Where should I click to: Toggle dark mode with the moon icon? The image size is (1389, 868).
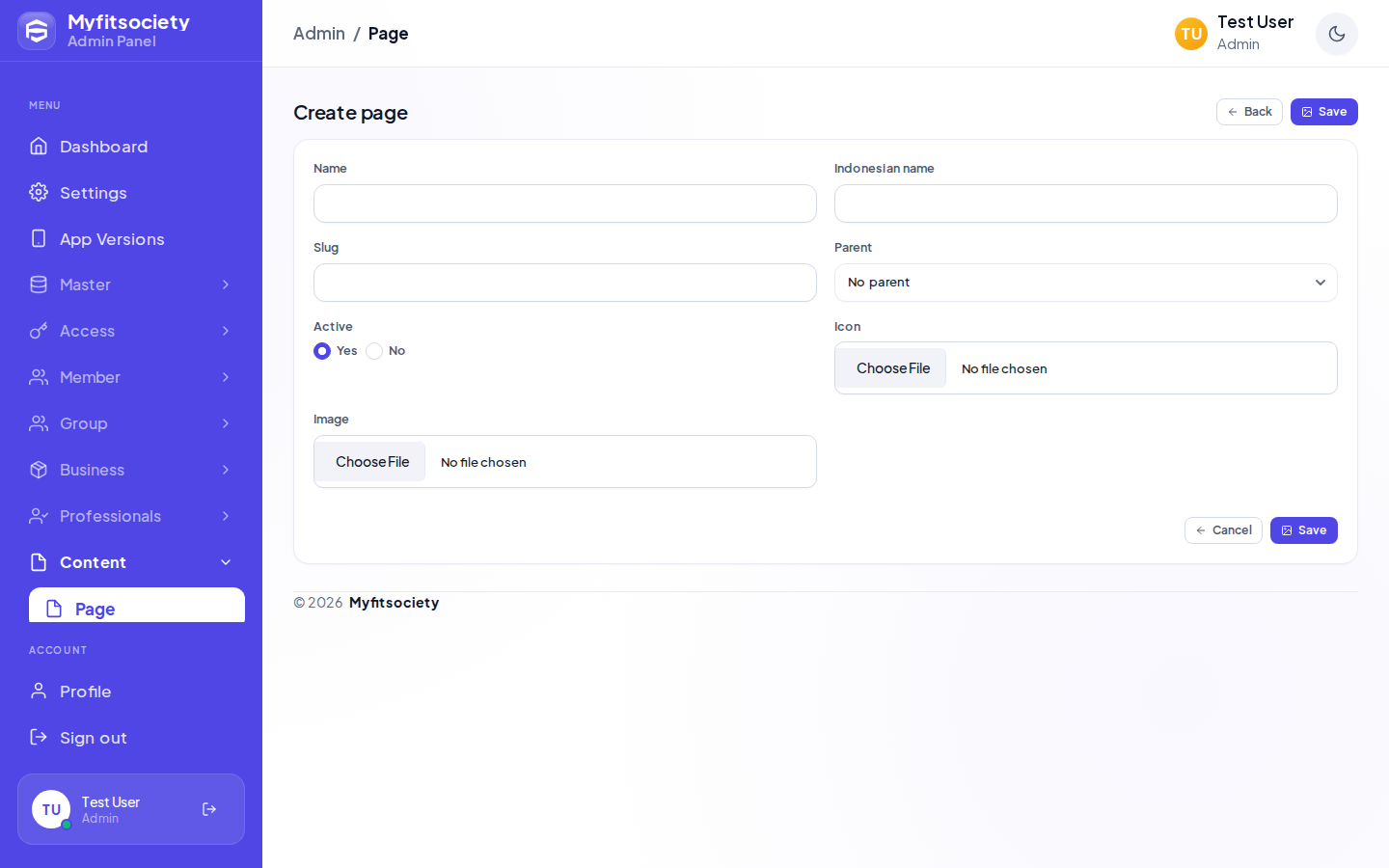click(1336, 34)
